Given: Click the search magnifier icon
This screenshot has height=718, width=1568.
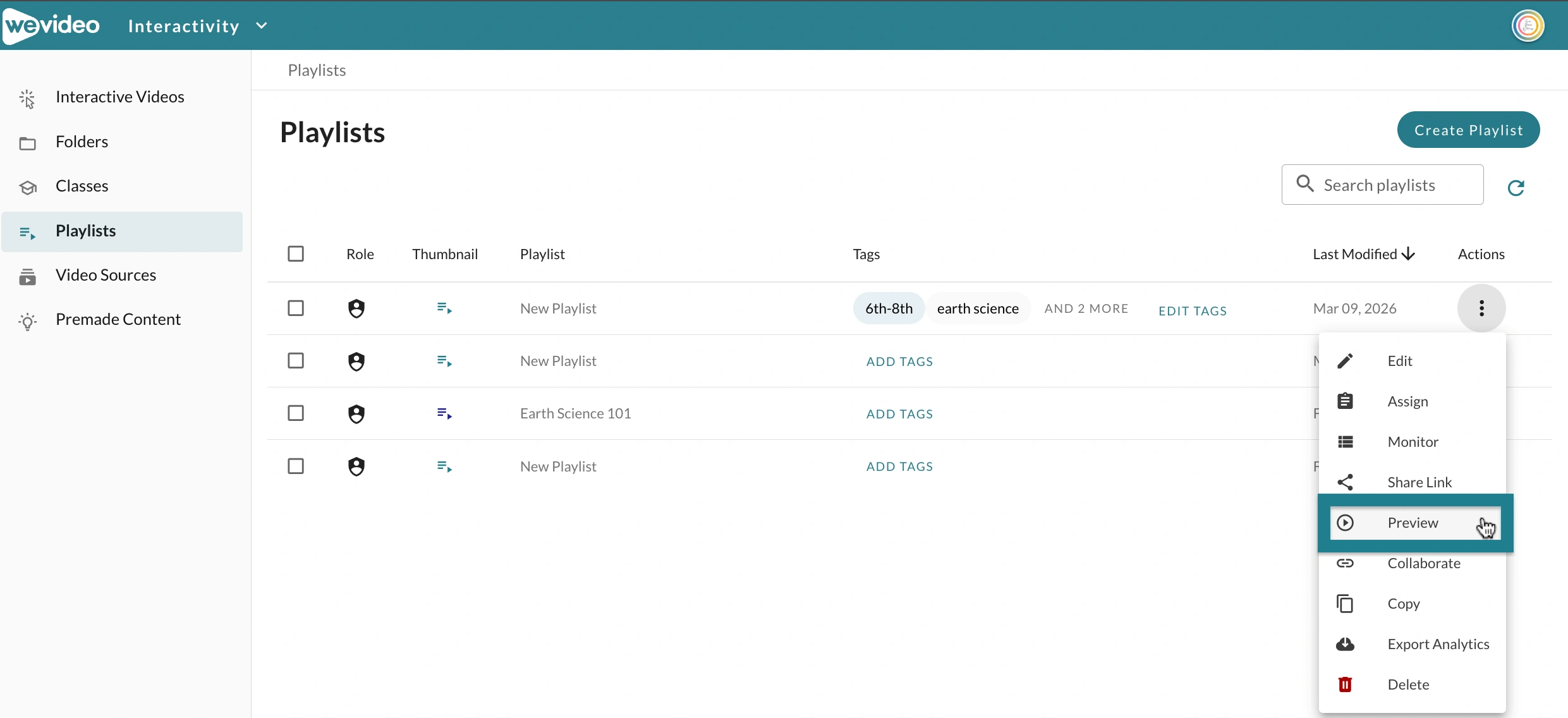Looking at the screenshot, I should (x=1305, y=184).
